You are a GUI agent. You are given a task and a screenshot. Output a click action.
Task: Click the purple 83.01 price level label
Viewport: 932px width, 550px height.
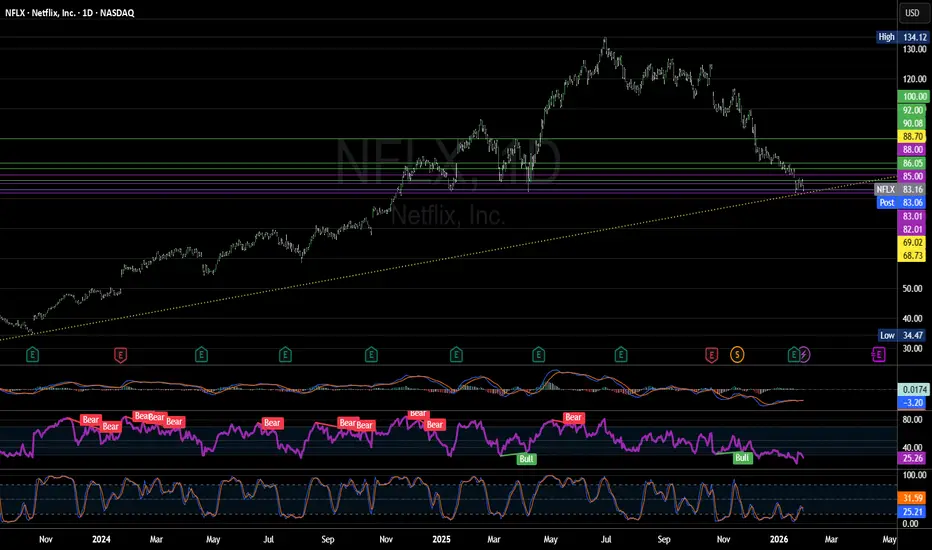[x=913, y=216]
